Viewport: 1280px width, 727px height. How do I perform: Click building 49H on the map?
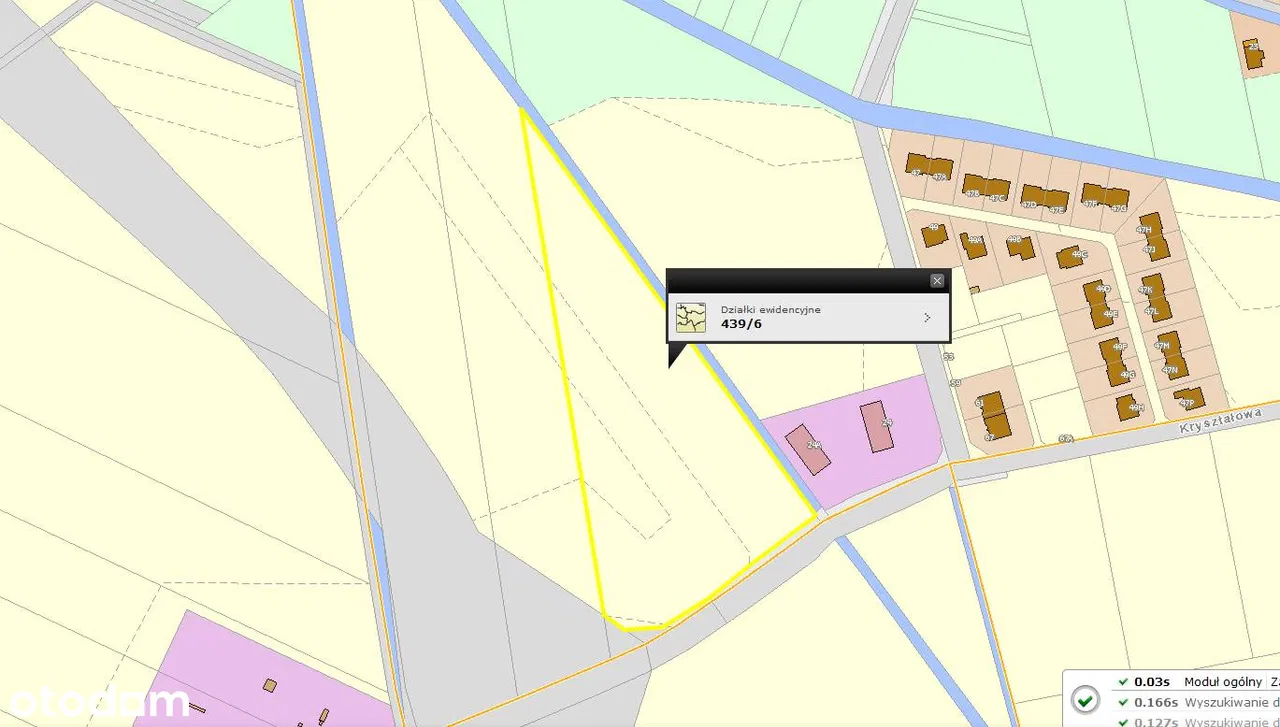click(x=1128, y=407)
